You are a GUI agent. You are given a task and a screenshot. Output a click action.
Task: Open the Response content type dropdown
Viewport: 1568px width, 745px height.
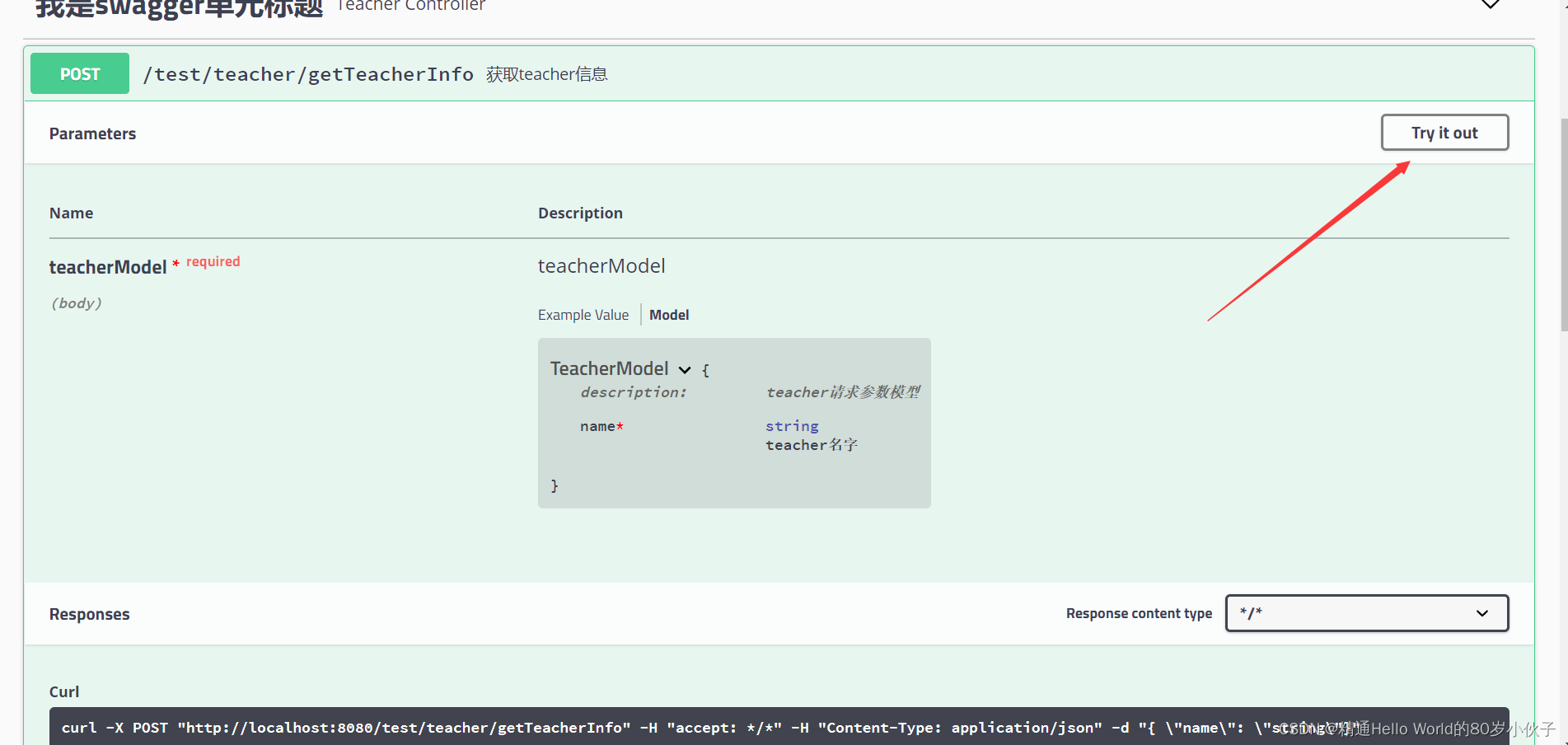(1367, 613)
